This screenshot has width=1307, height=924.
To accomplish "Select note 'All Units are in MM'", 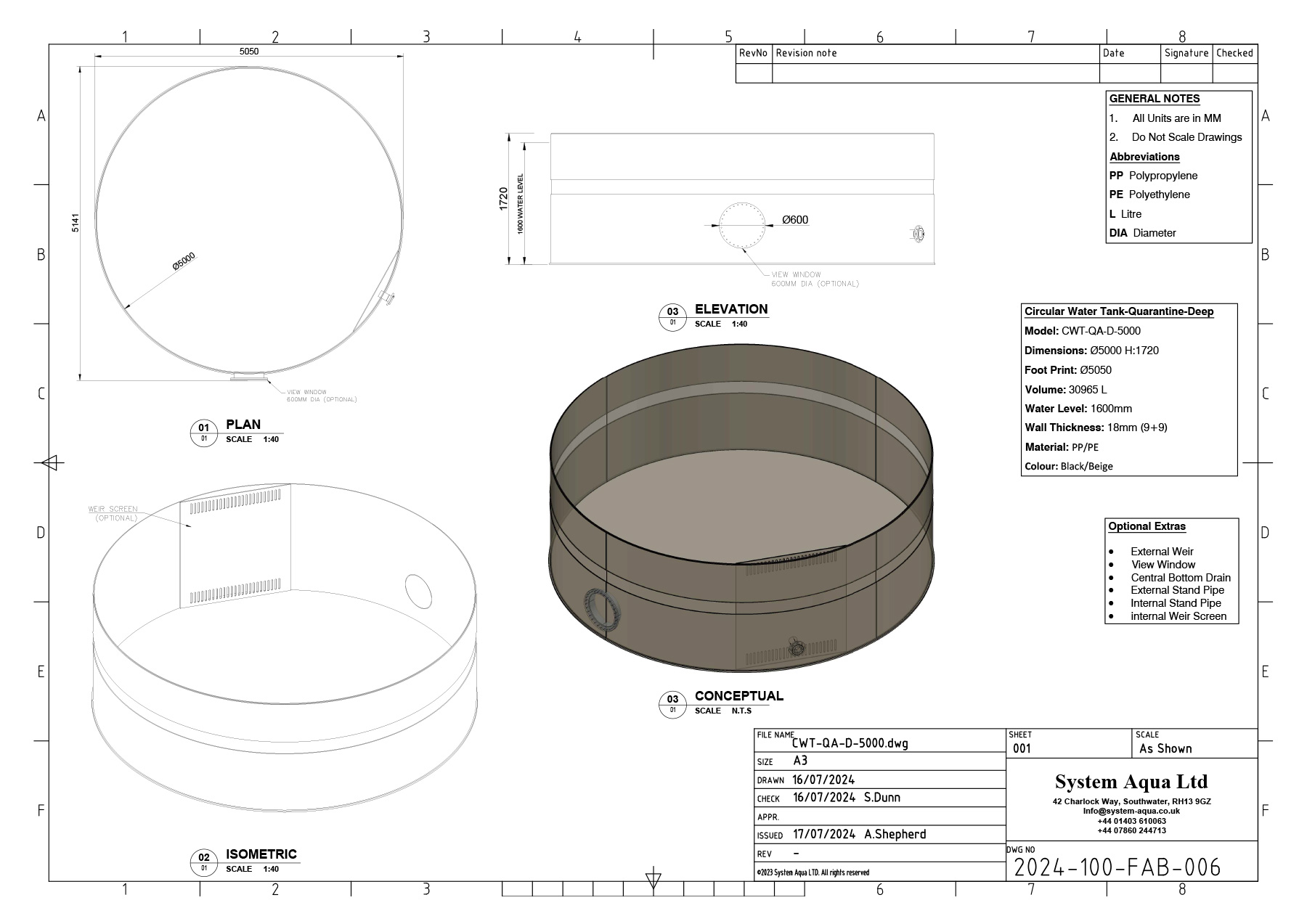I will point(1176,118).
